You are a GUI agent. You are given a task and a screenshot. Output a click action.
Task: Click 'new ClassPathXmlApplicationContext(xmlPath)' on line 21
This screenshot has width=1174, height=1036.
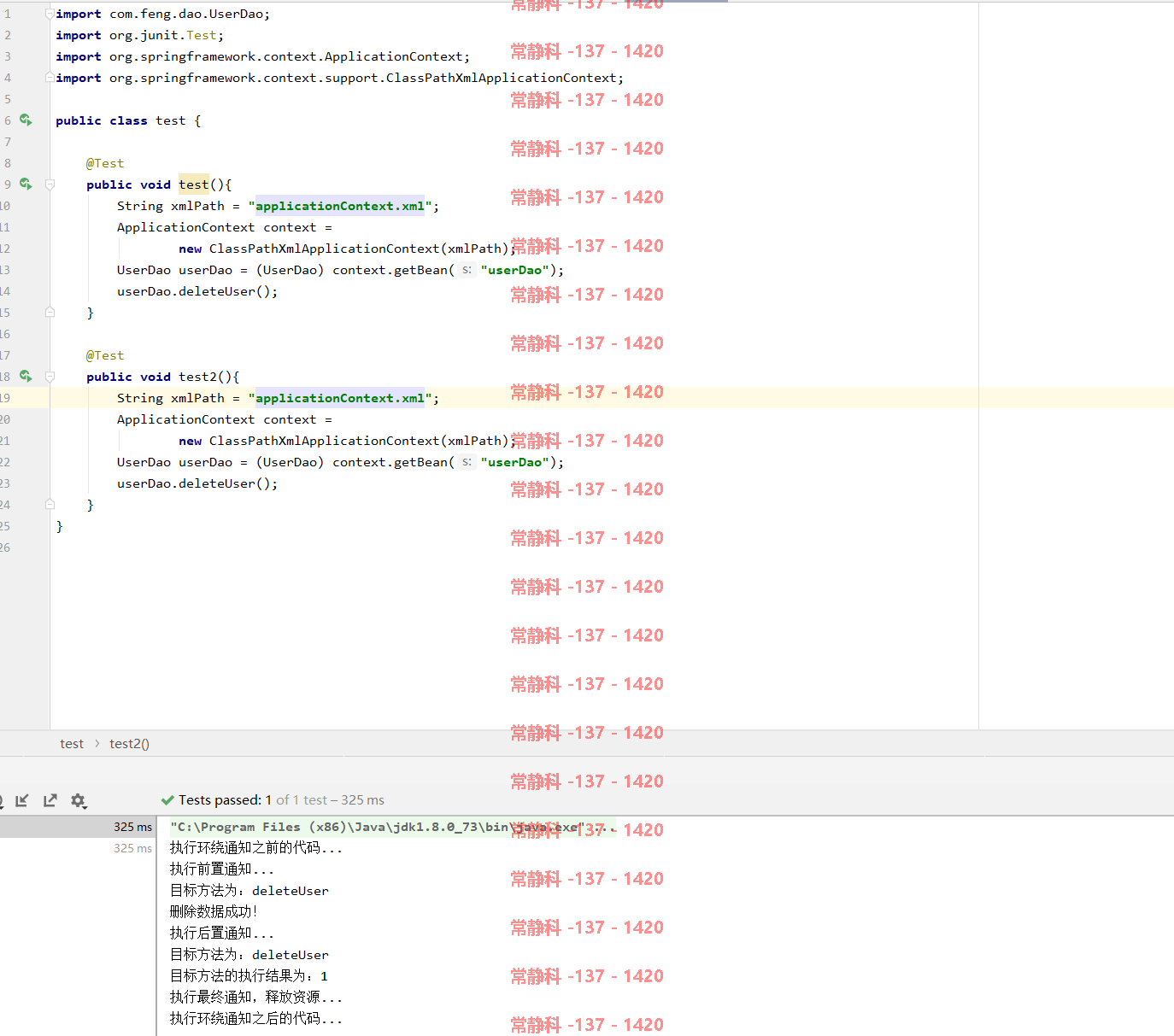[343, 441]
